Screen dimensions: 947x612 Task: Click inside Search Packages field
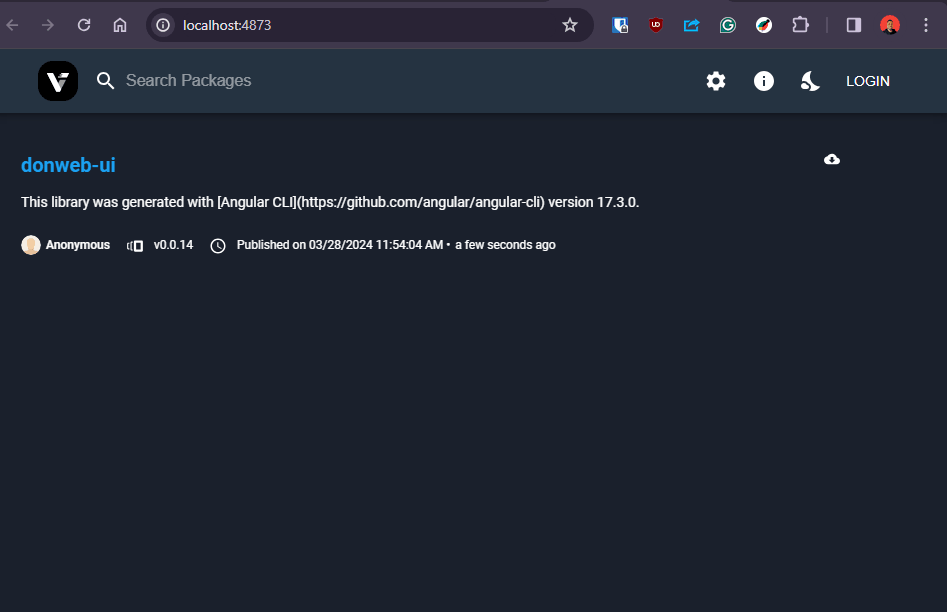coord(300,81)
